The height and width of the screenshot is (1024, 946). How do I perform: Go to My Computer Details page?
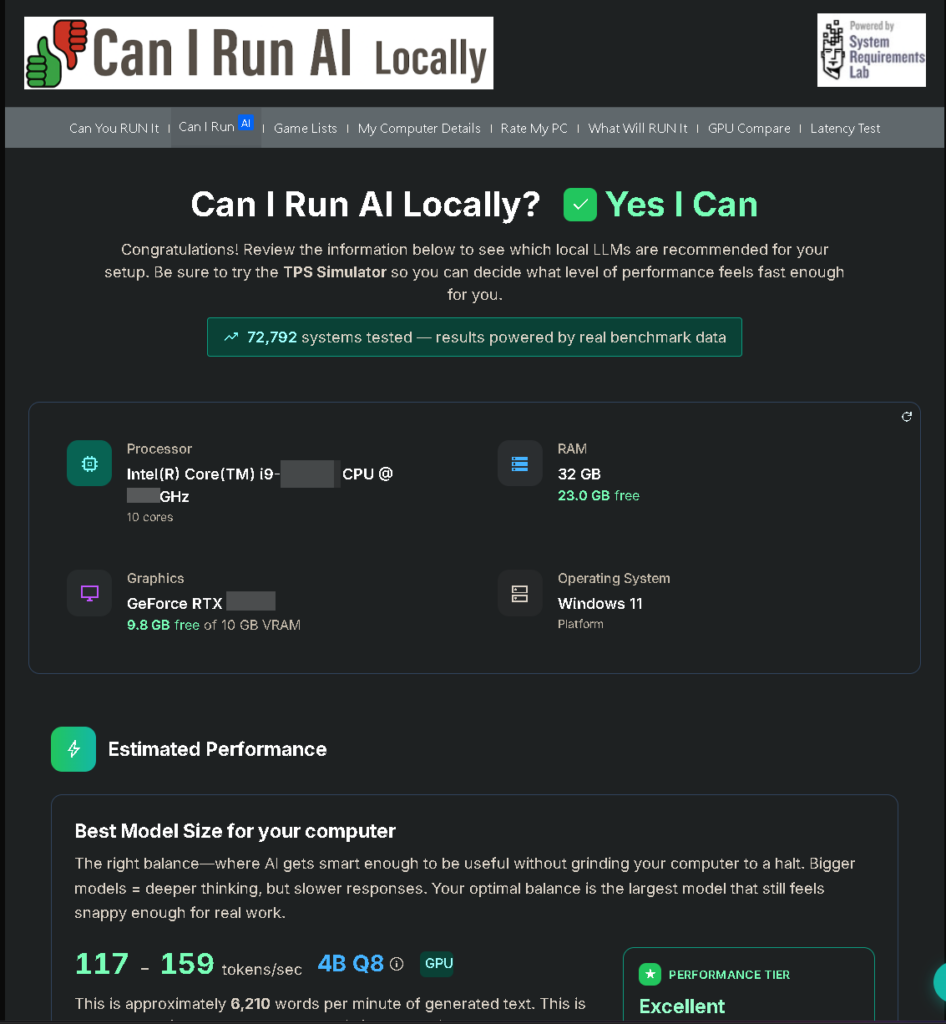coord(419,128)
